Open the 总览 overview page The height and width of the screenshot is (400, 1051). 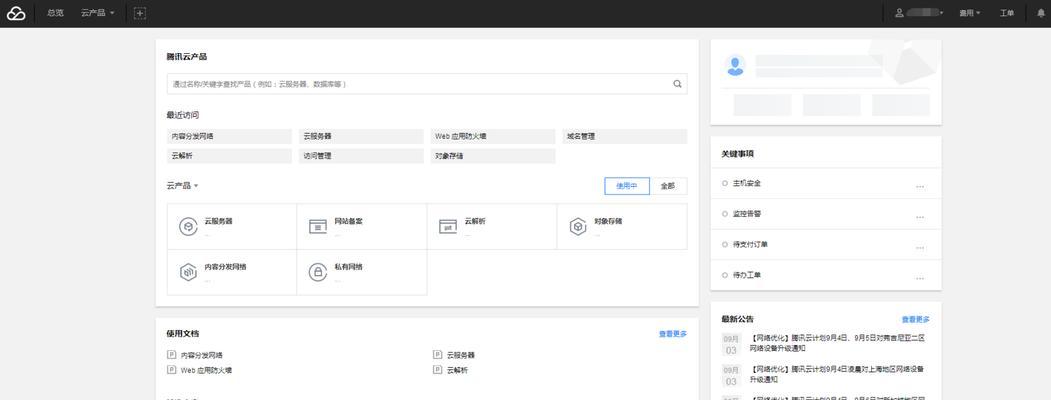[55, 13]
